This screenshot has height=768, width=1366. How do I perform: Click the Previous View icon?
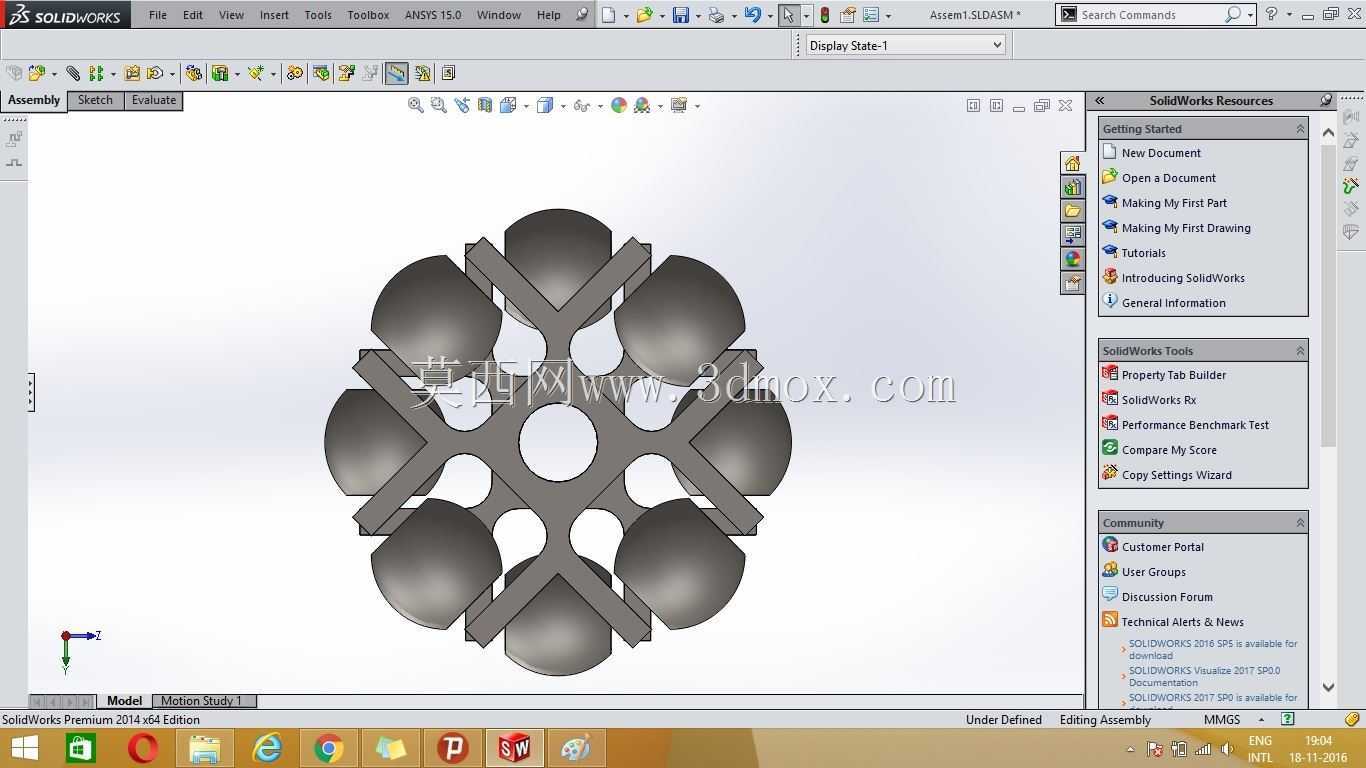(461, 105)
